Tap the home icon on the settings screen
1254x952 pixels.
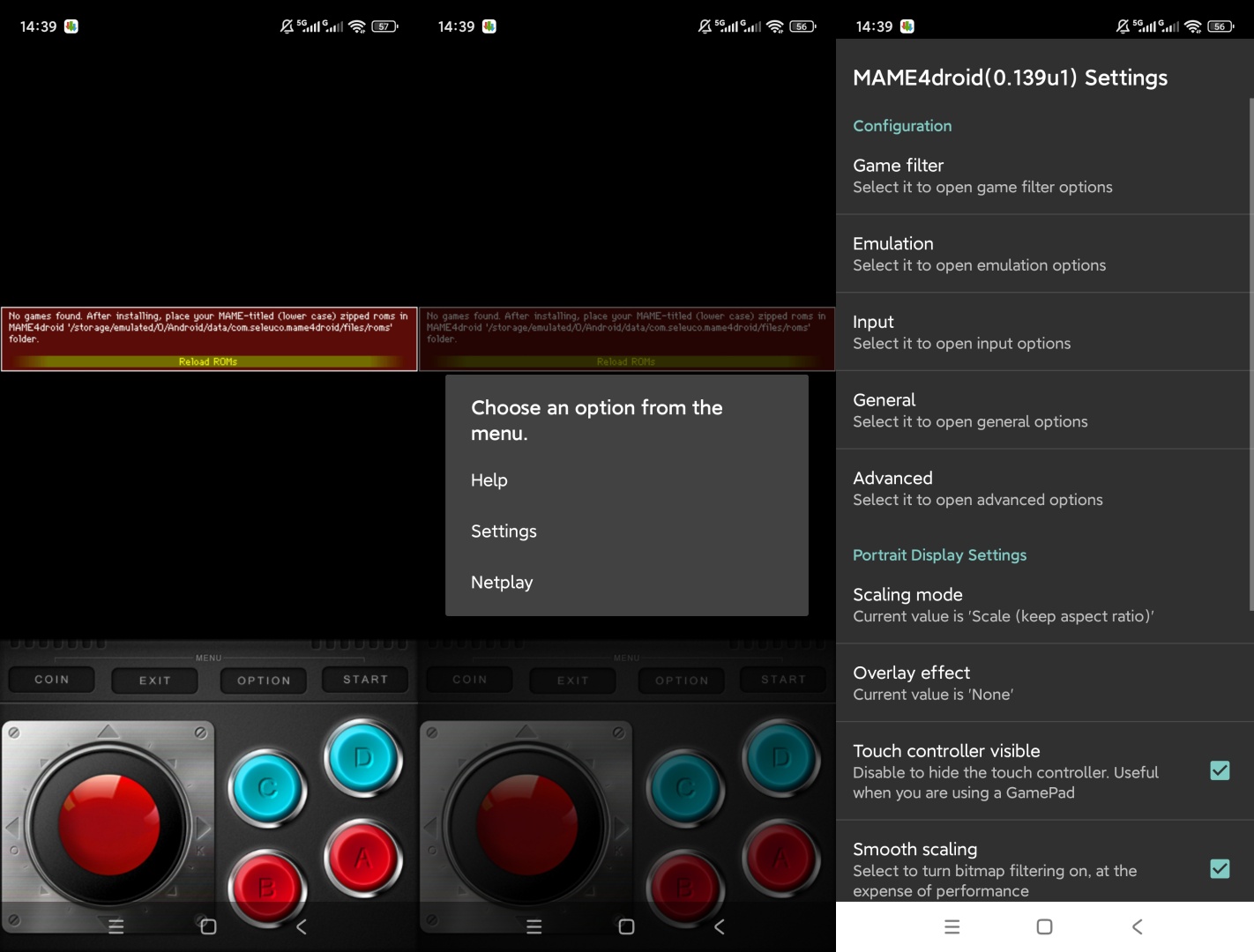pos(1044,926)
